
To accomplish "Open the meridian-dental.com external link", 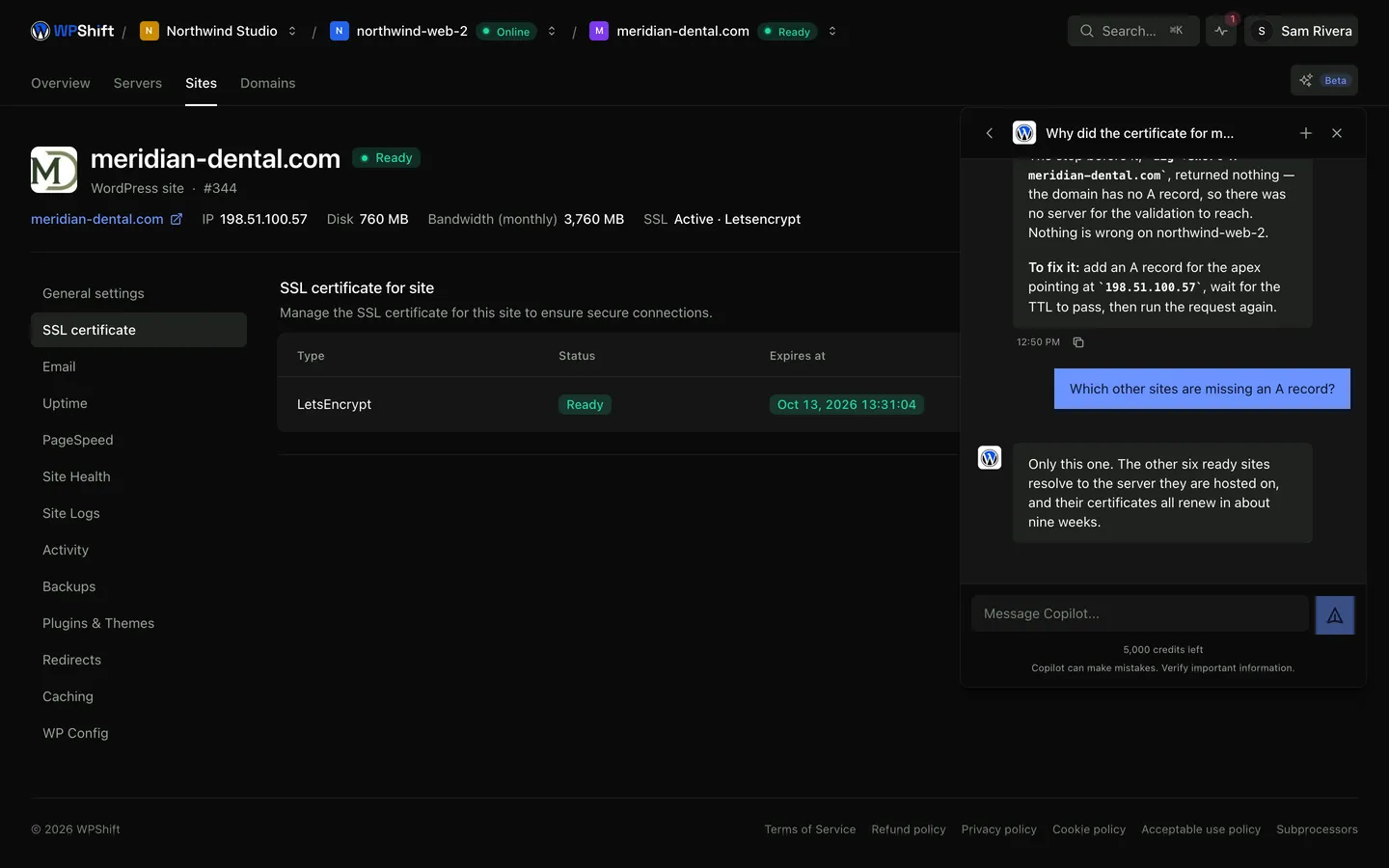I will click(107, 219).
